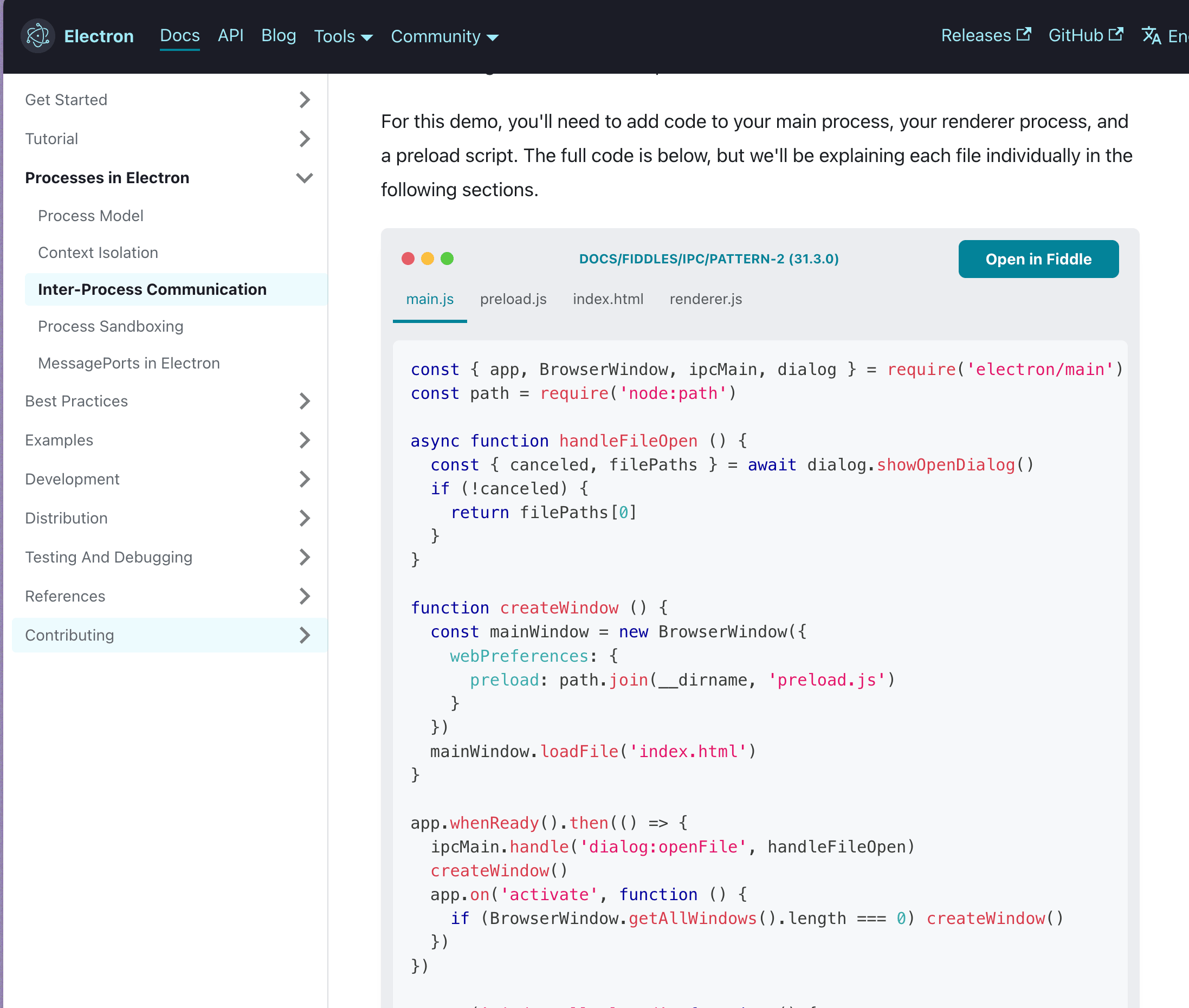The width and height of the screenshot is (1189, 1008).
Task: Expand the Community dropdown menu
Action: click(444, 36)
